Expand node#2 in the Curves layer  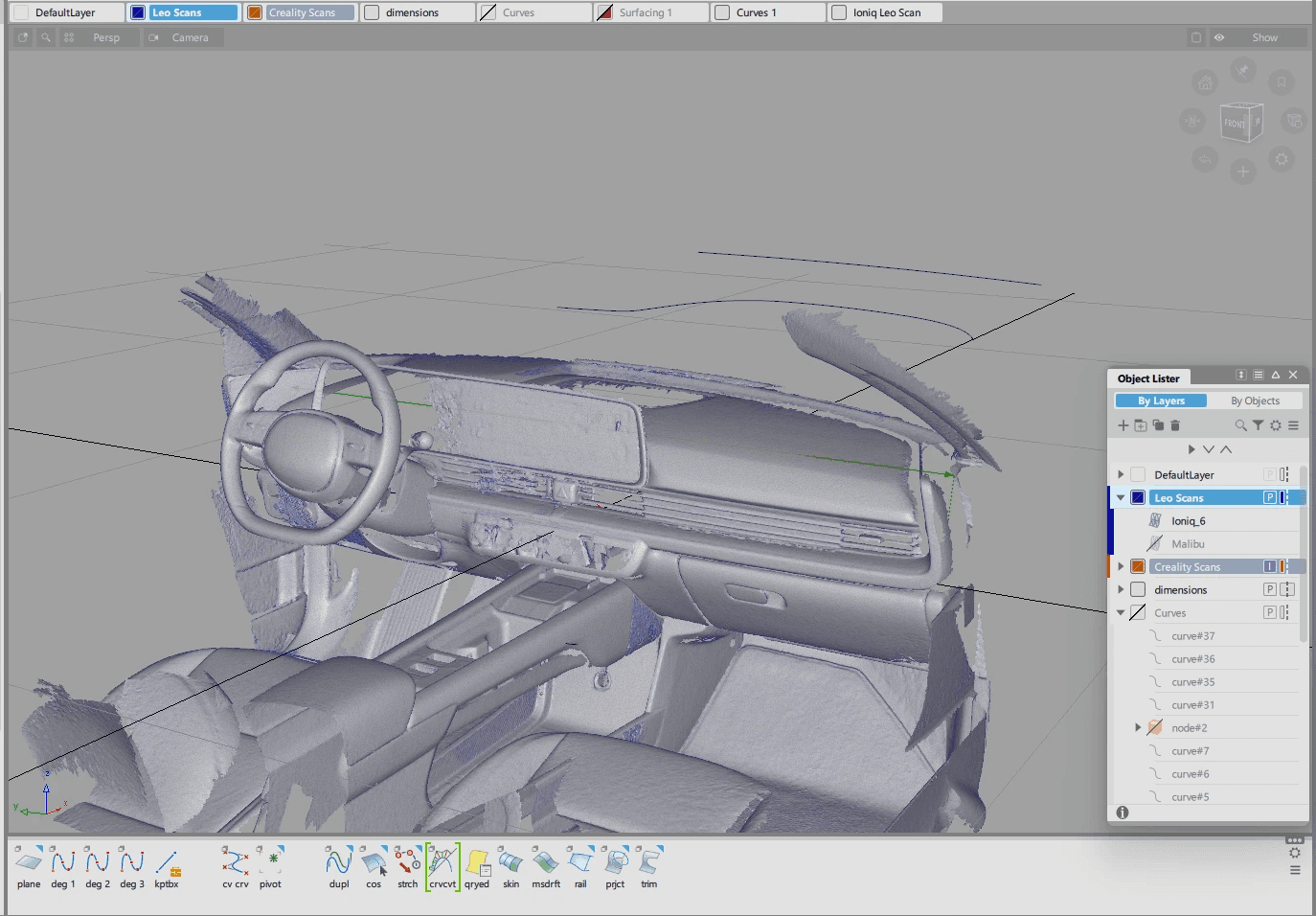click(x=1138, y=728)
